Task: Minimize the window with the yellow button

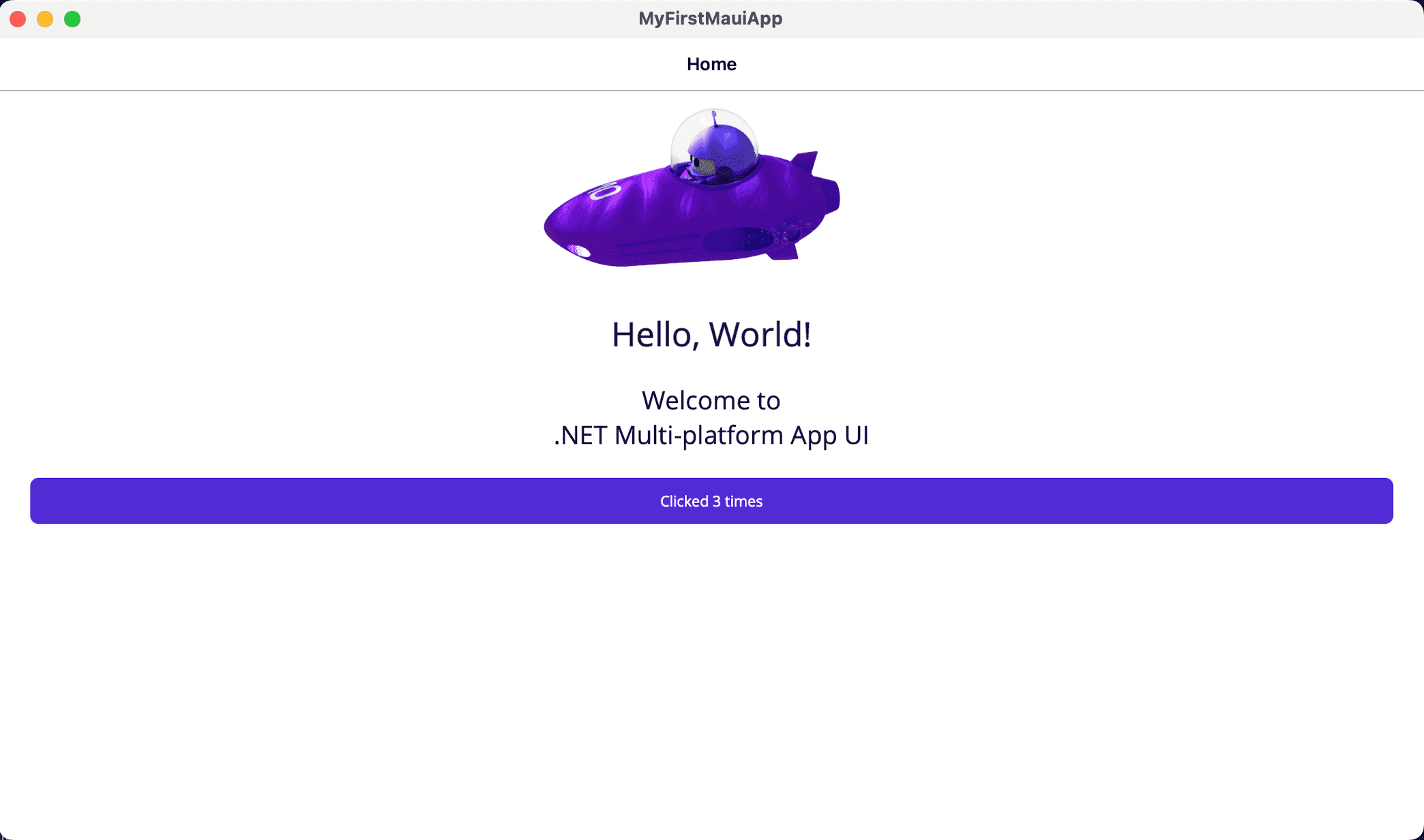Action: click(45, 19)
